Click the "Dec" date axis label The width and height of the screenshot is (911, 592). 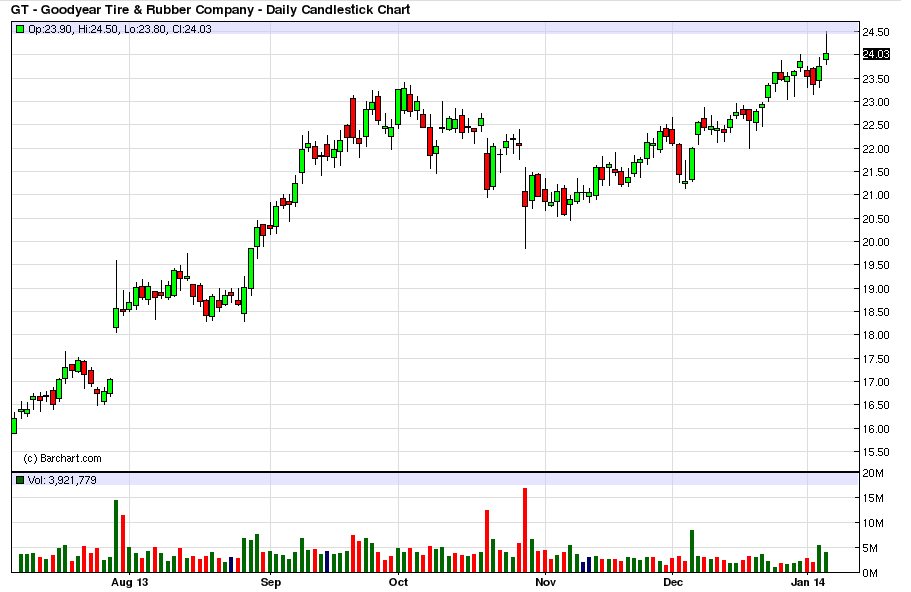tap(673, 582)
